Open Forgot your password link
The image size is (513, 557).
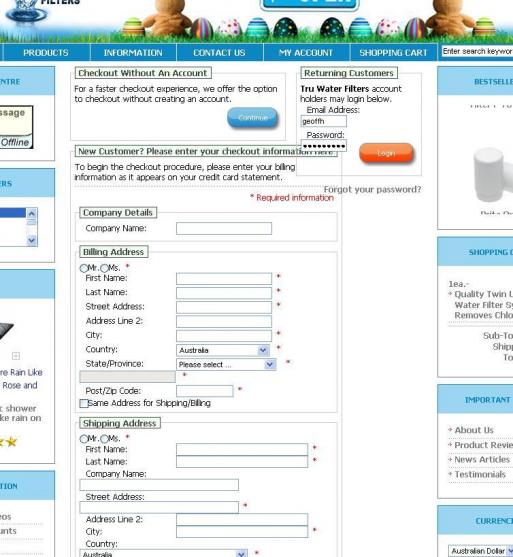point(372,189)
